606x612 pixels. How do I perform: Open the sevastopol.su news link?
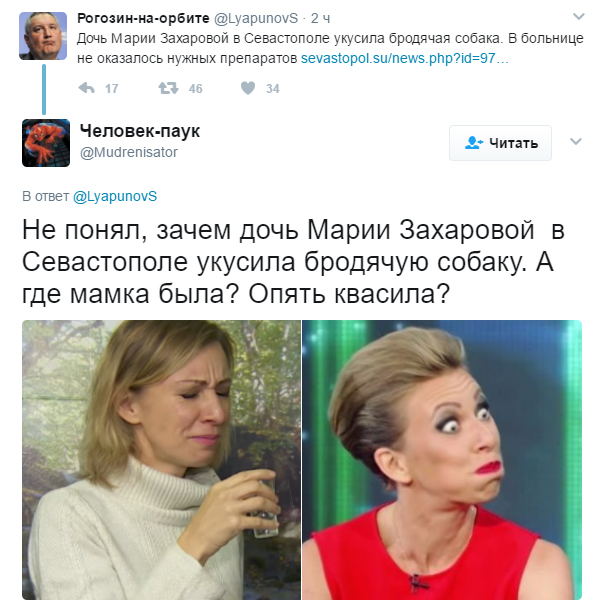click(x=405, y=58)
